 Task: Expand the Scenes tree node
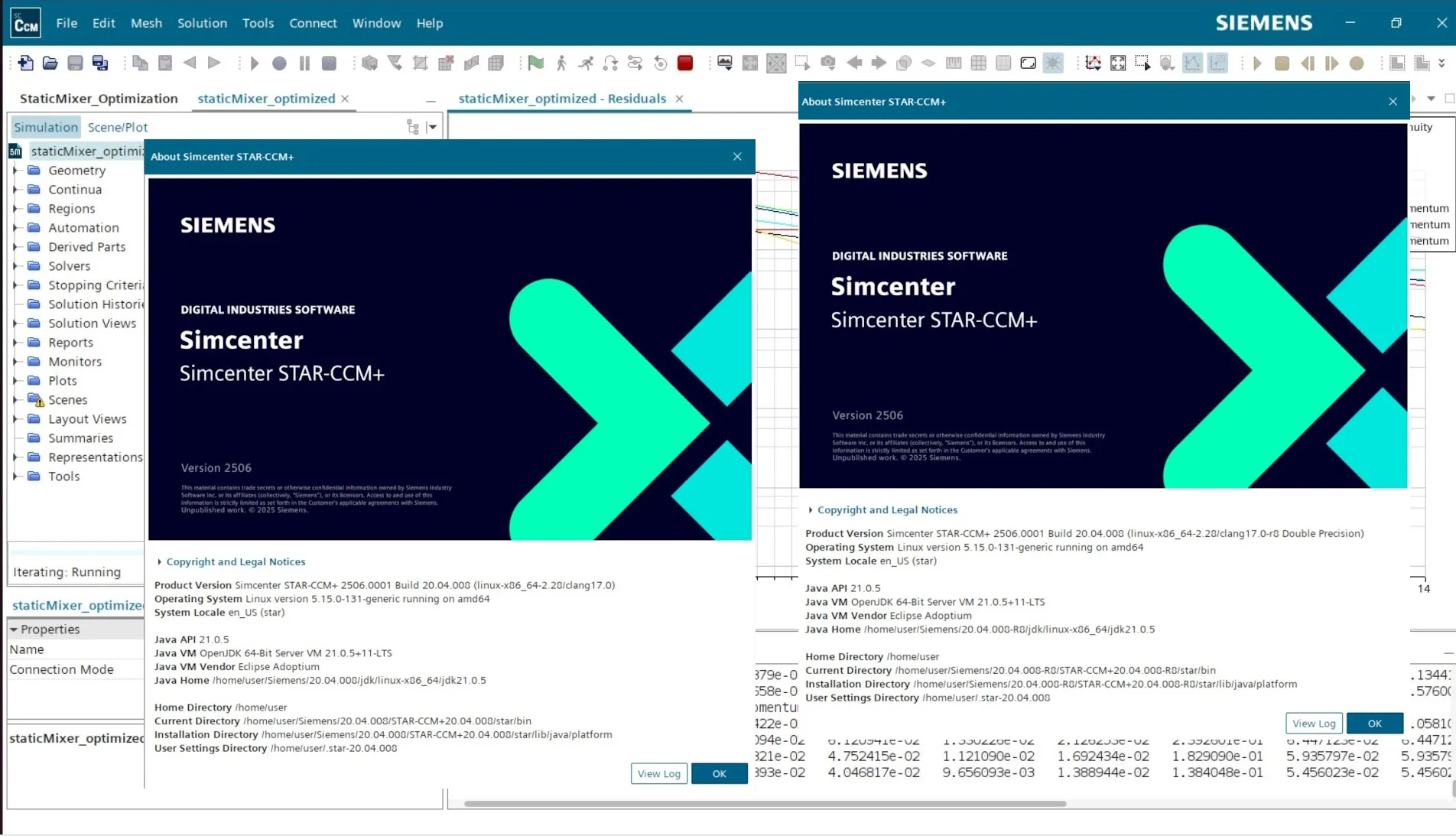pos(15,399)
